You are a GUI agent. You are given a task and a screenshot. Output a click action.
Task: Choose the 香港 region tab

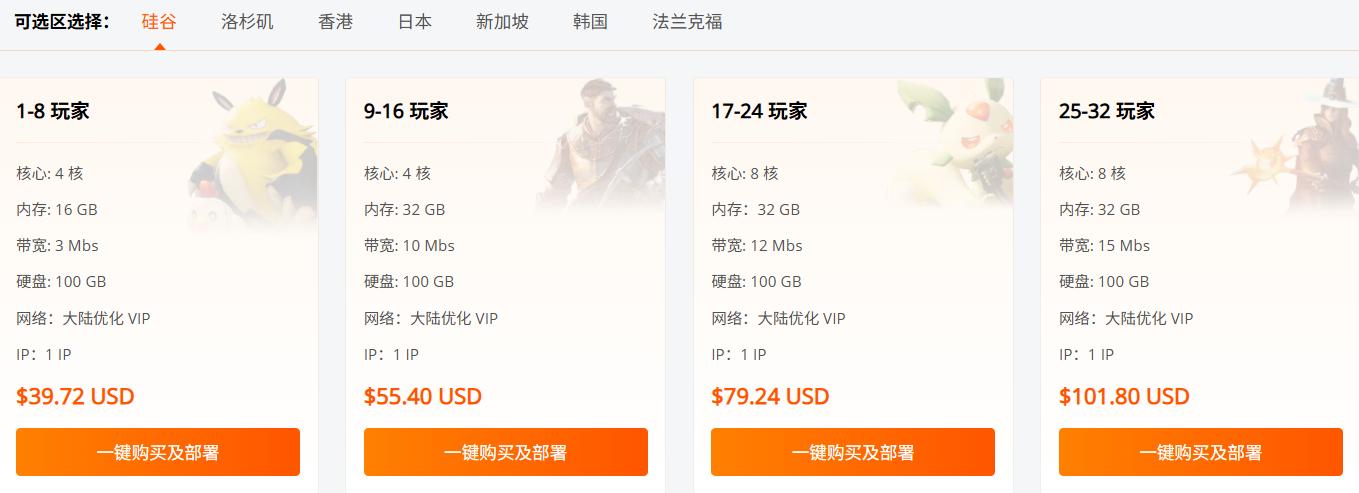[x=335, y=21]
